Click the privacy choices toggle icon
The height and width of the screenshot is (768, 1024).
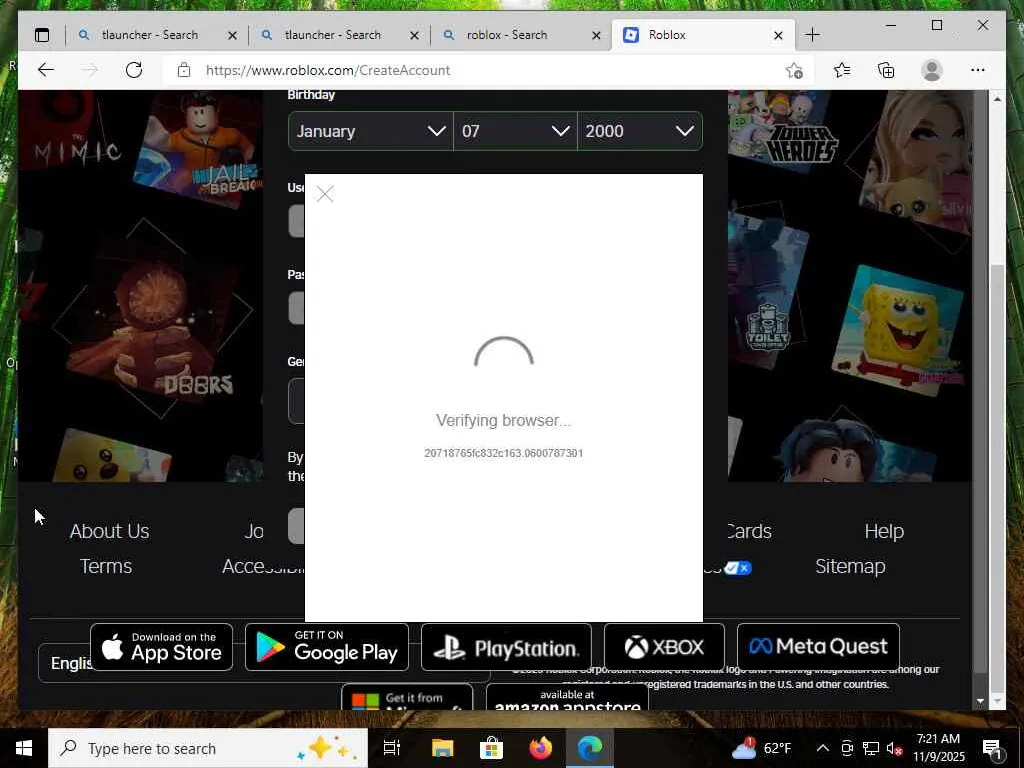738,568
